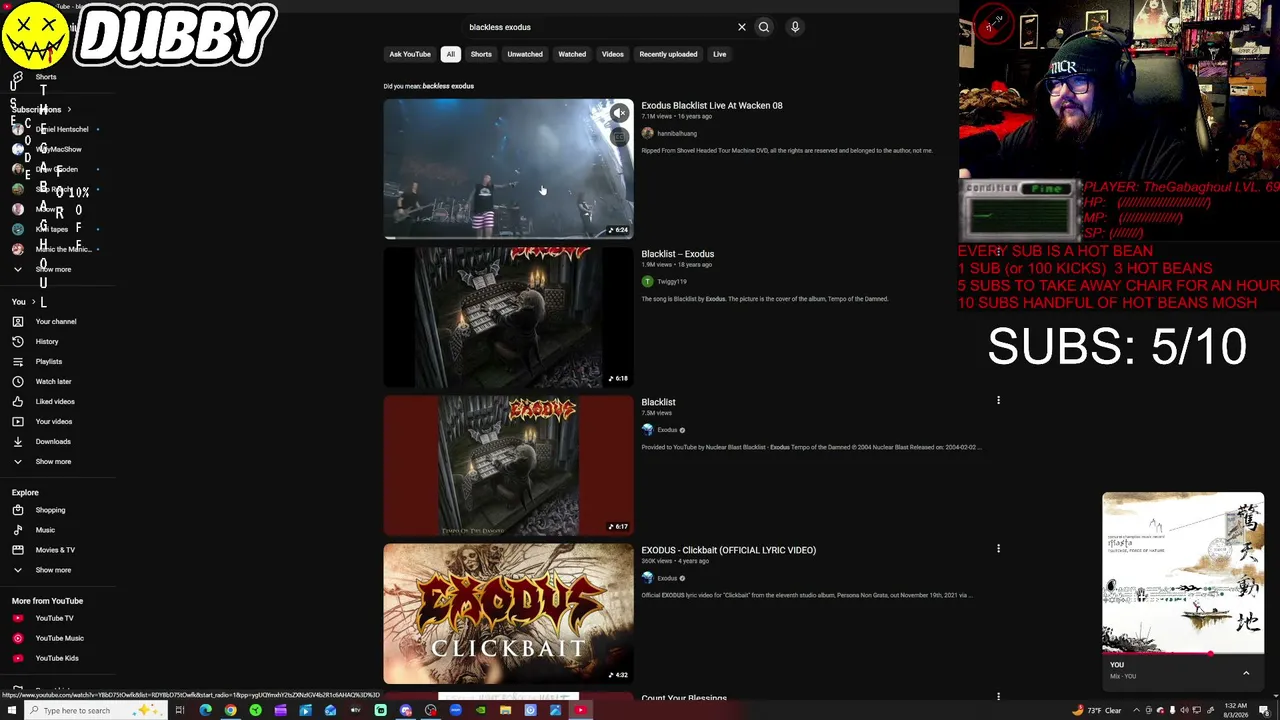Open YouTube Music from the sidebar
Screen dimensions: 1280x720
pyautogui.click(x=59, y=638)
